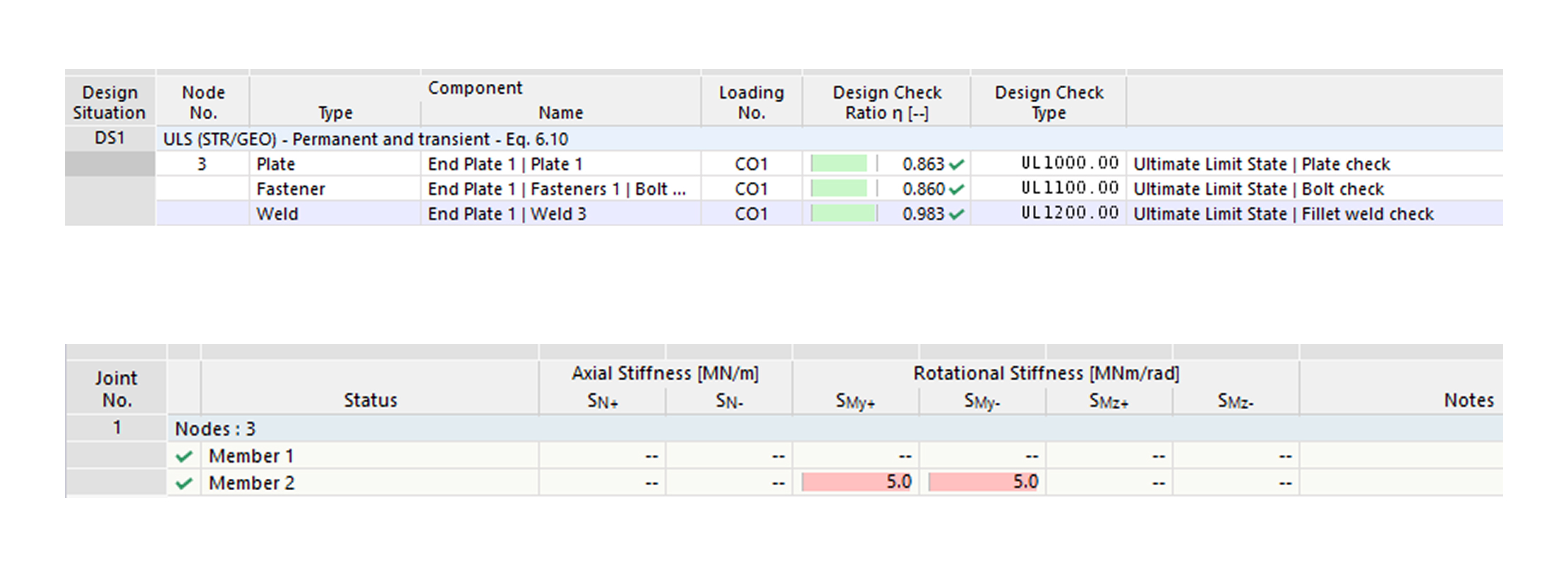Viewport: 1568px width, 567px height.
Task: Click green checkmark next to 0.863 ratio
Action: 956,164
